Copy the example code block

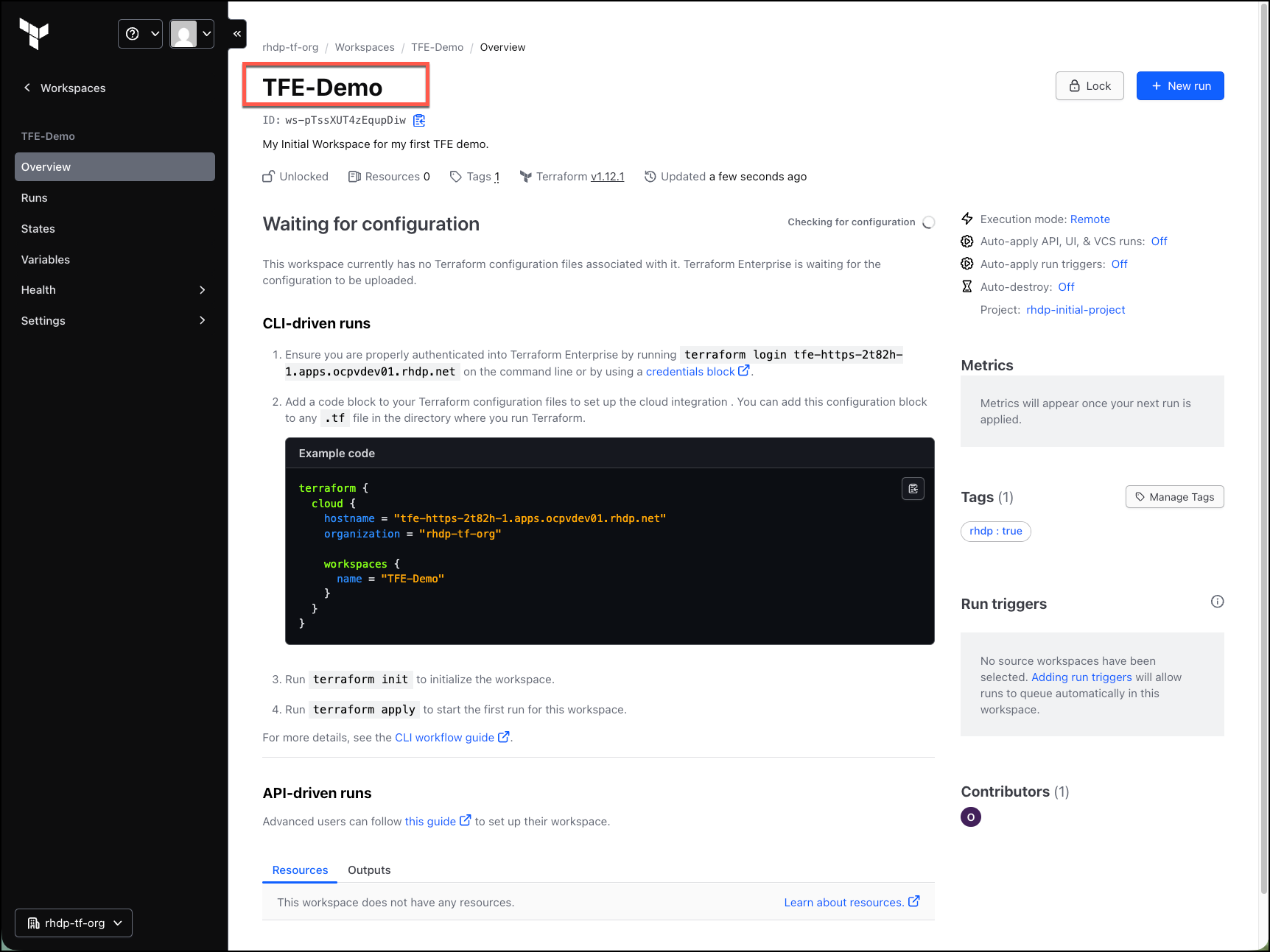point(913,489)
